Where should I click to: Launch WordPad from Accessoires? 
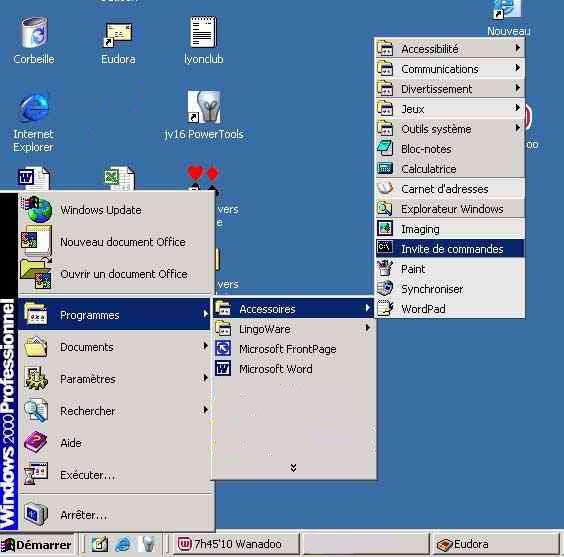[x=450, y=309]
